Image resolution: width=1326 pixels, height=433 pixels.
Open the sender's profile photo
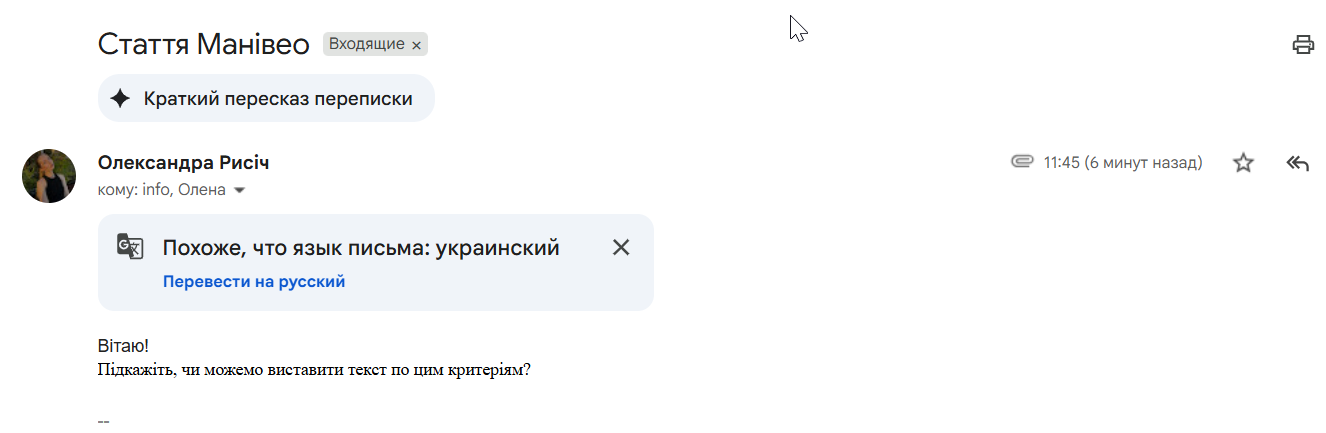click(x=49, y=176)
